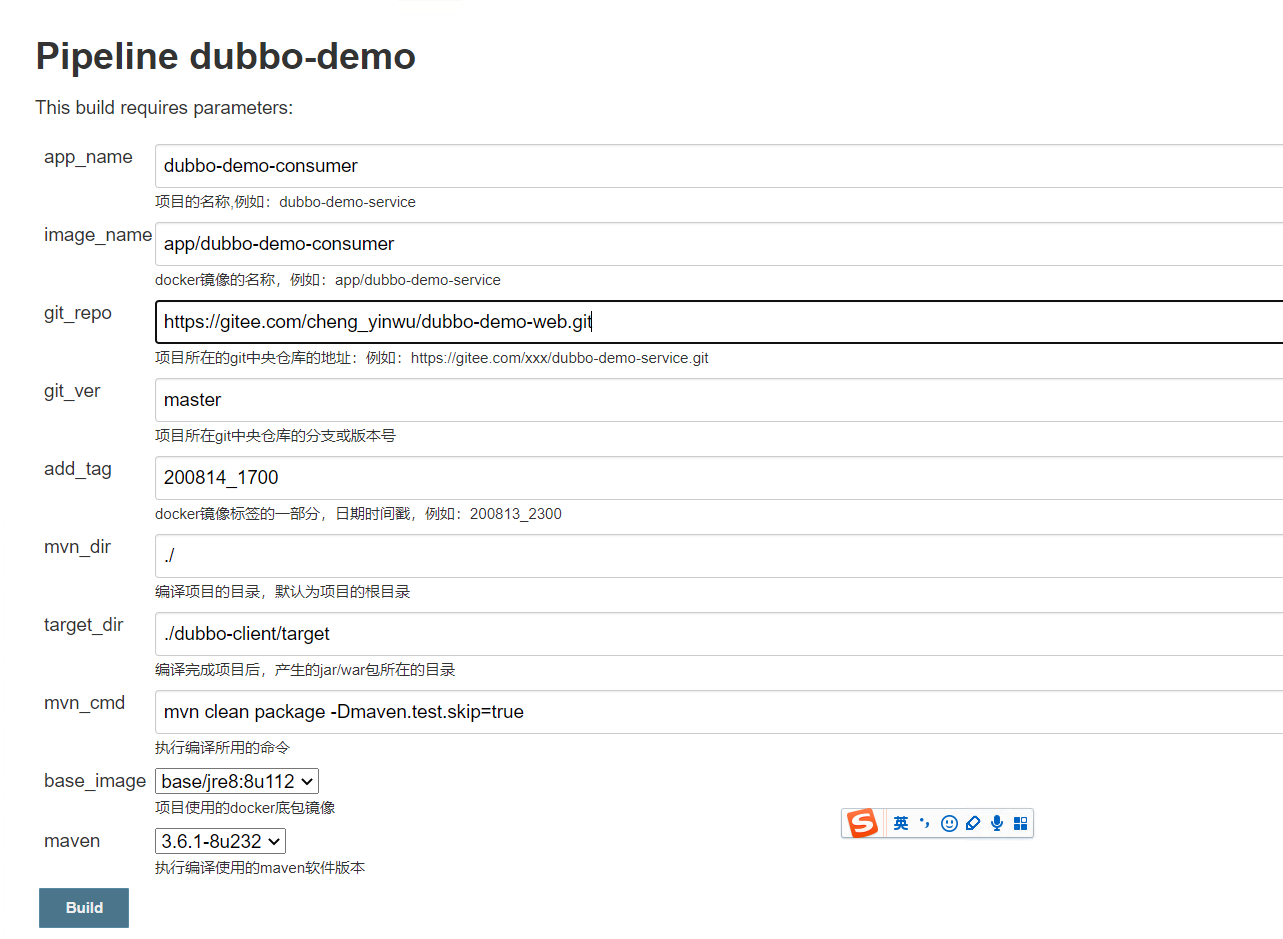
Task: Click the 执行编译使用的maven软件版本 description
Action: coord(260,868)
